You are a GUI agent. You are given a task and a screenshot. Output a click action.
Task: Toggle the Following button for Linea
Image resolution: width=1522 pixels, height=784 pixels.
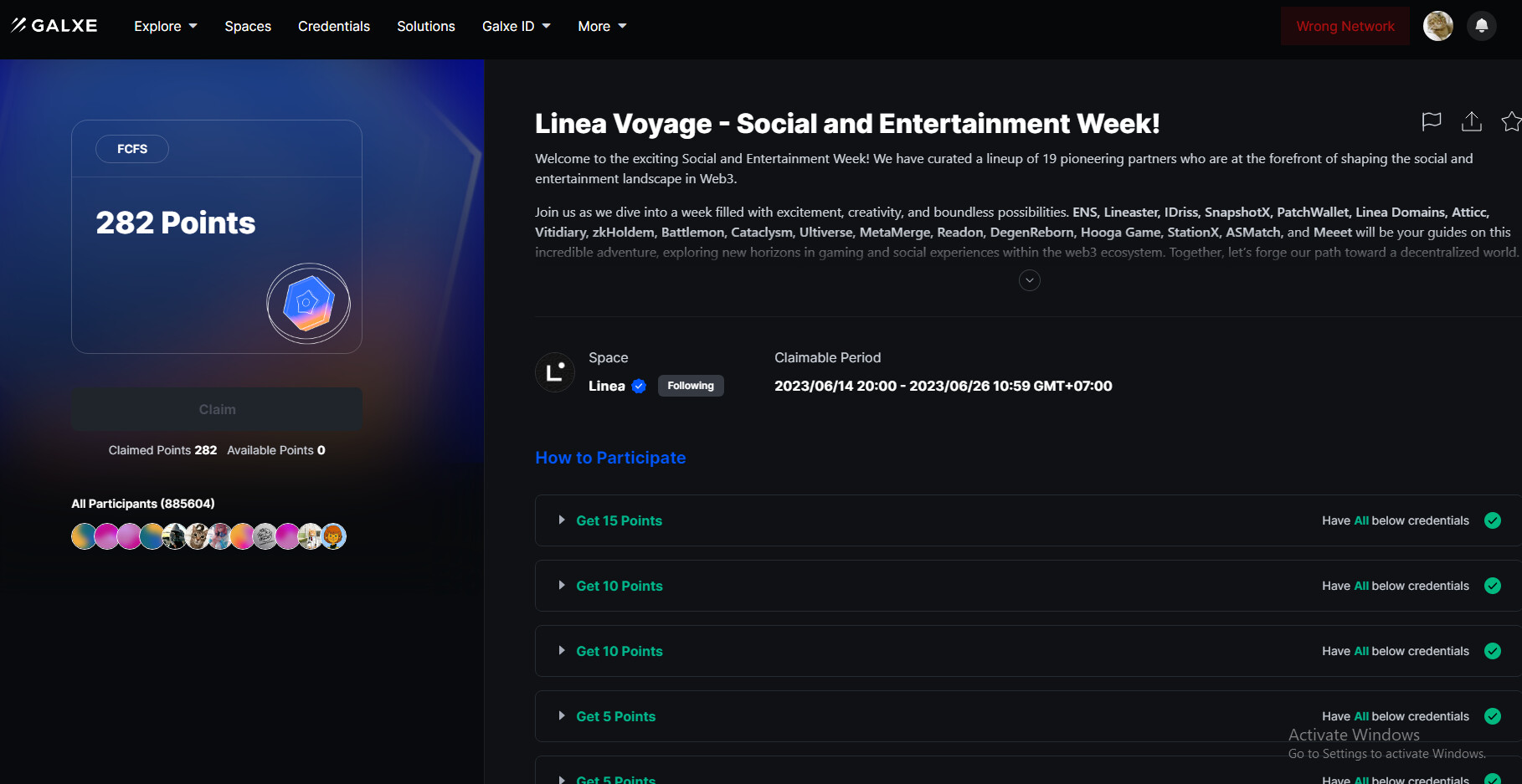(x=691, y=386)
